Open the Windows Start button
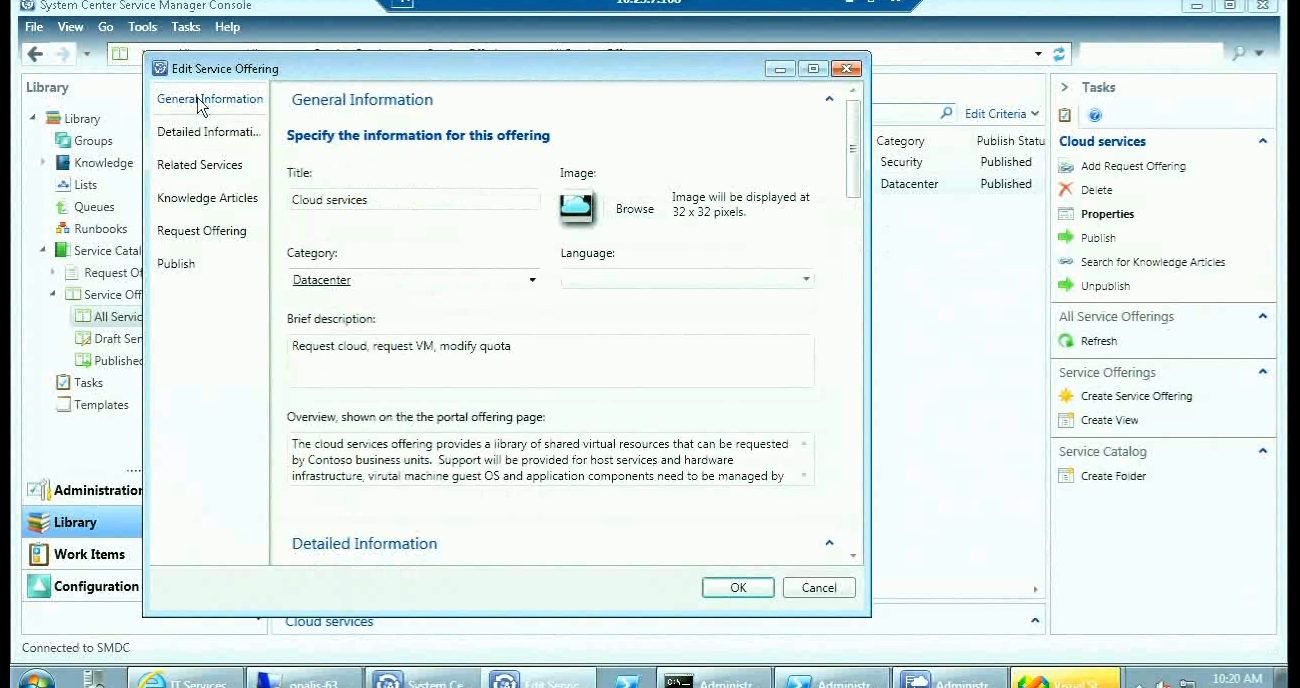Image resolution: width=1300 pixels, height=688 pixels. [x=35, y=679]
